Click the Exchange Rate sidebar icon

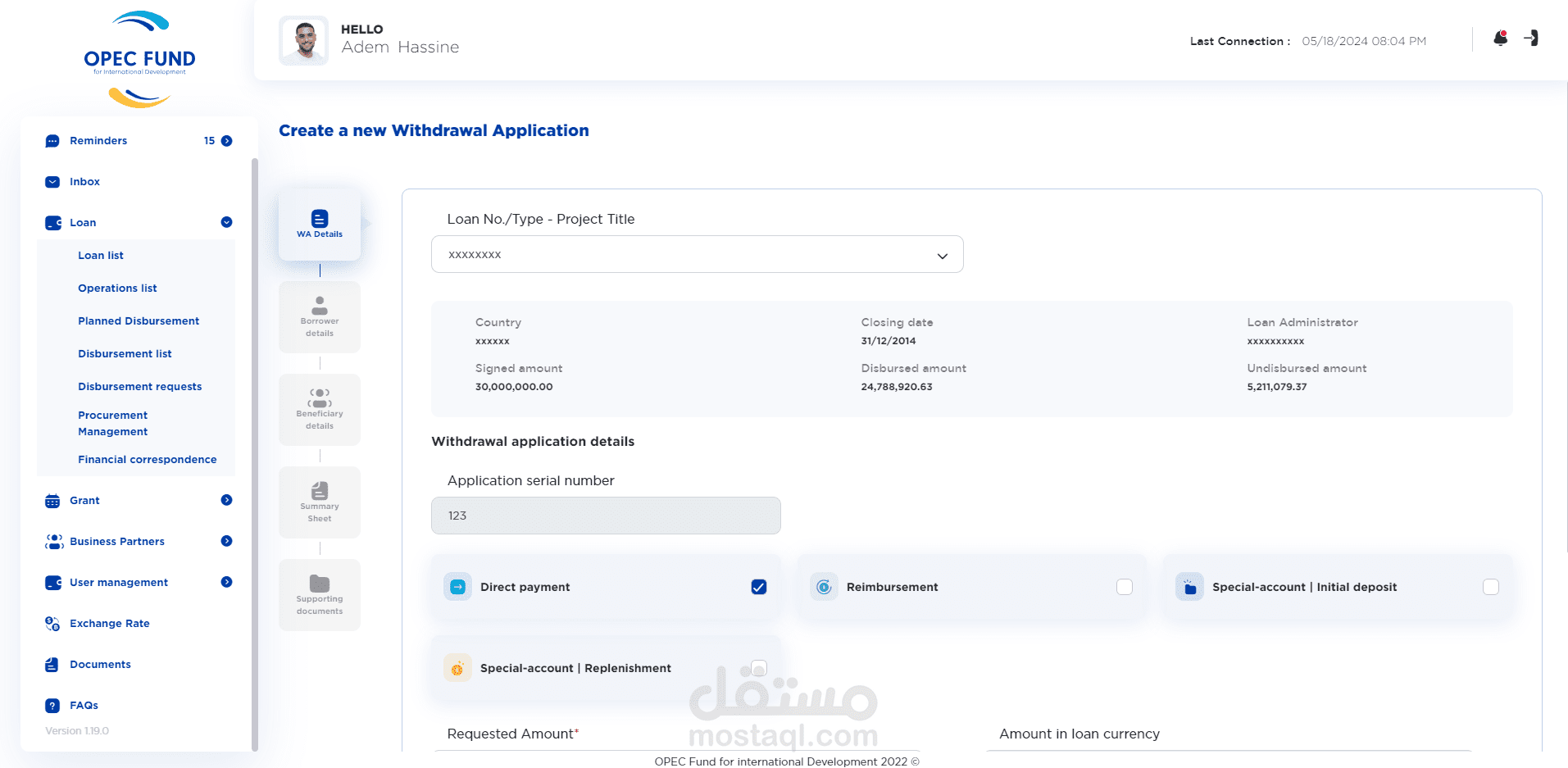coord(52,624)
